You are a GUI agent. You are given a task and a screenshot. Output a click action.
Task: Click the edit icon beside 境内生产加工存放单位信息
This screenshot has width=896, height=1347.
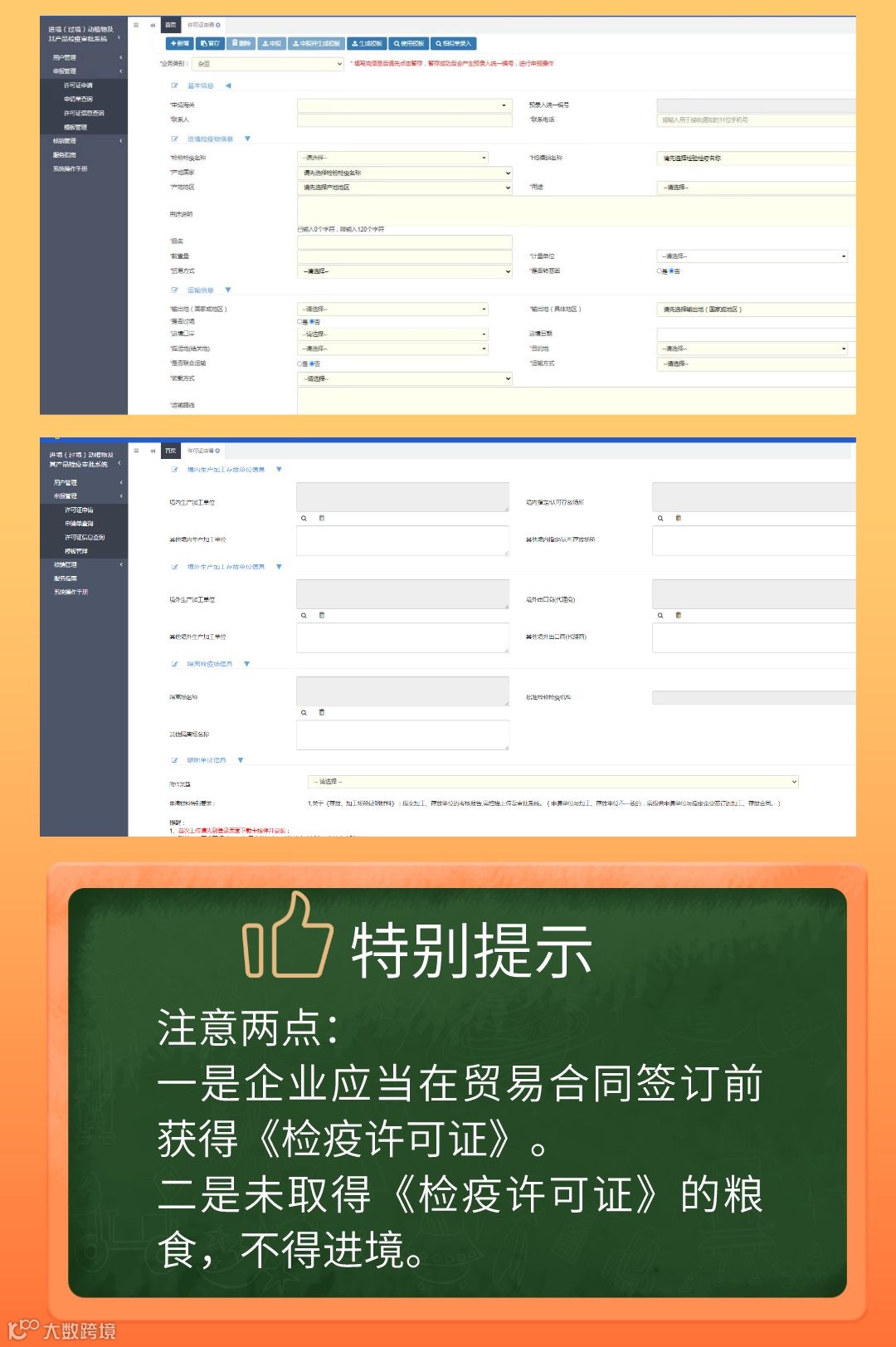tap(175, 469)
